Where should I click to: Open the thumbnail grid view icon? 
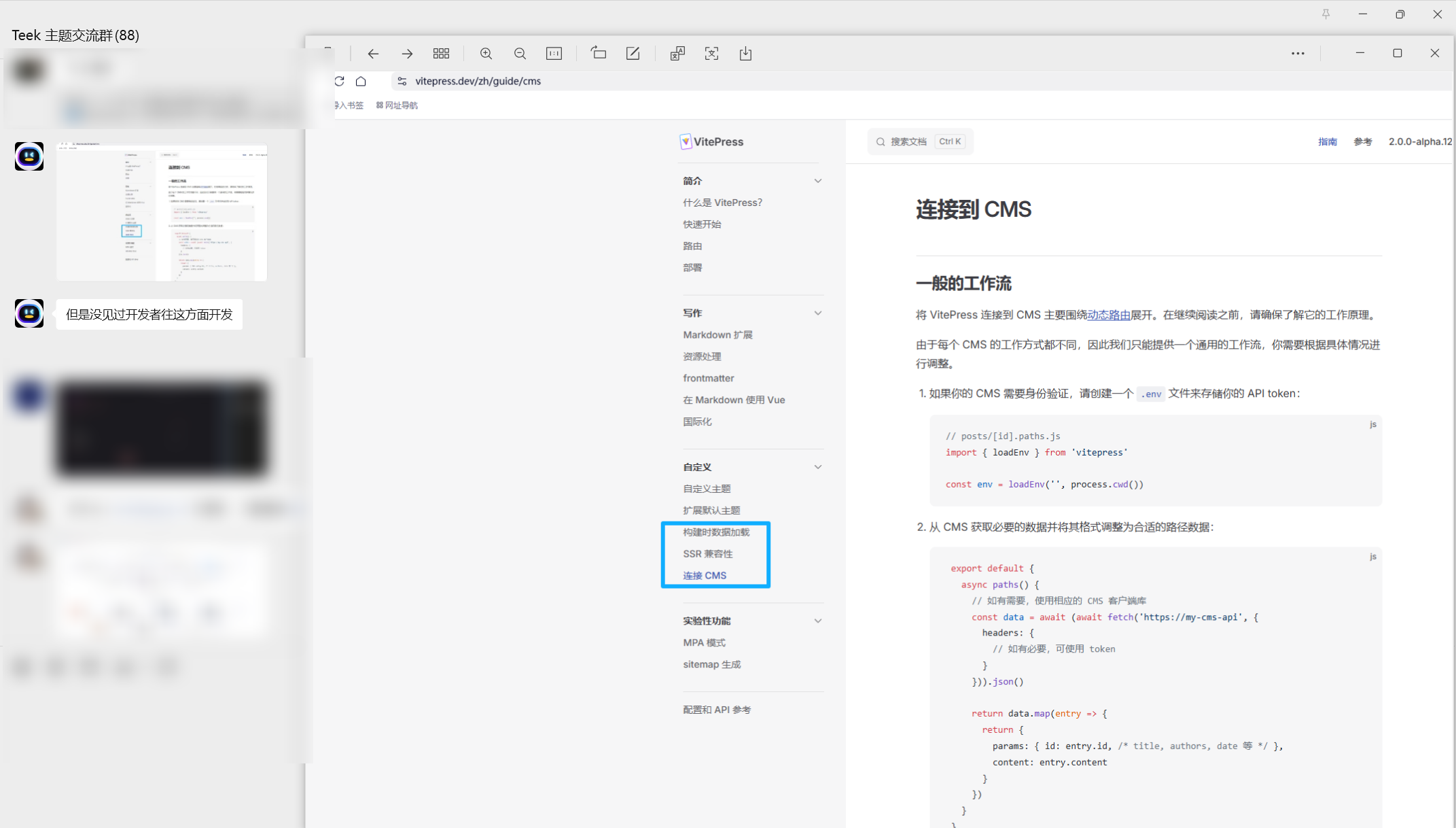(441, 54)
